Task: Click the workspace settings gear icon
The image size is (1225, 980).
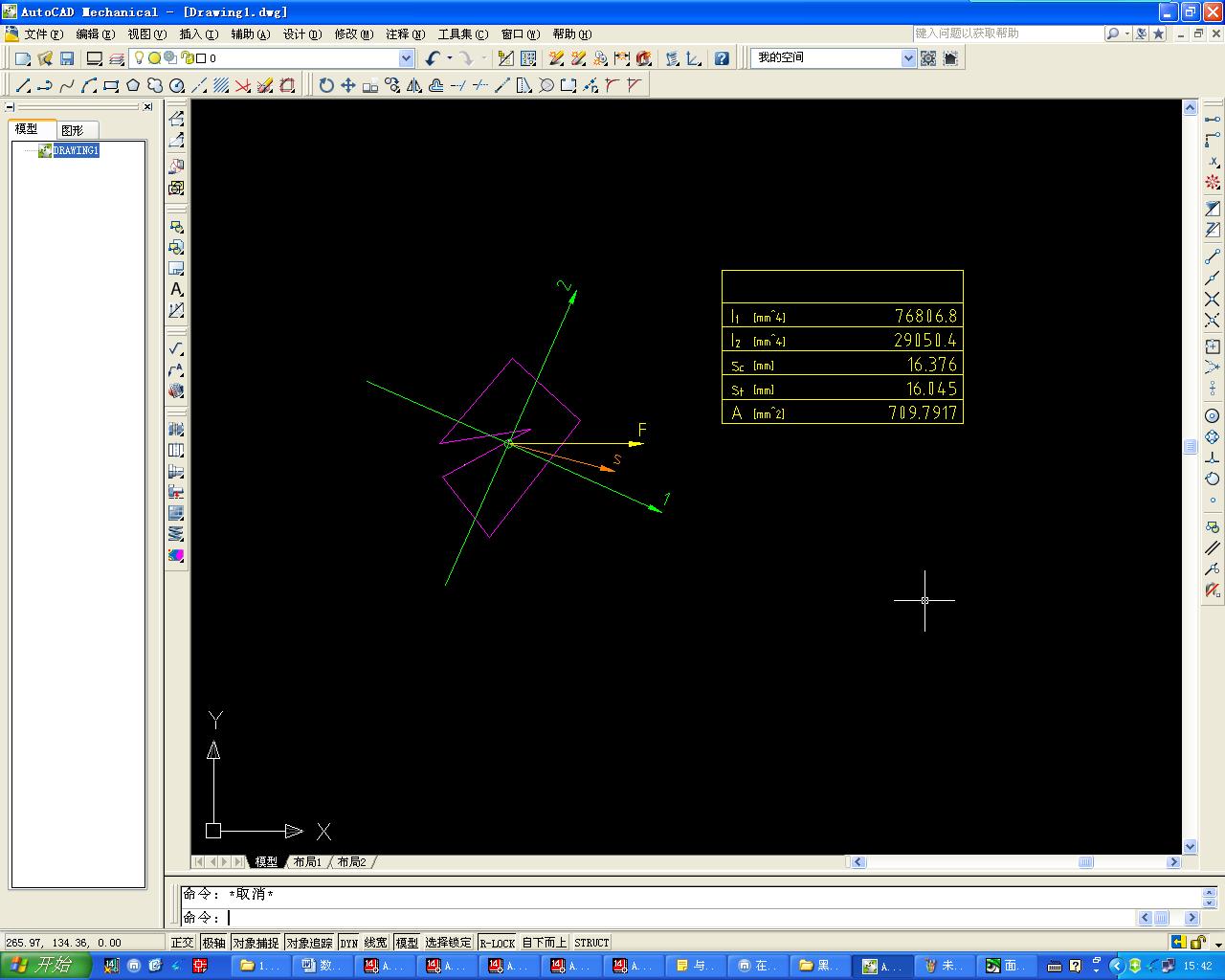Action: pos(928,58)
